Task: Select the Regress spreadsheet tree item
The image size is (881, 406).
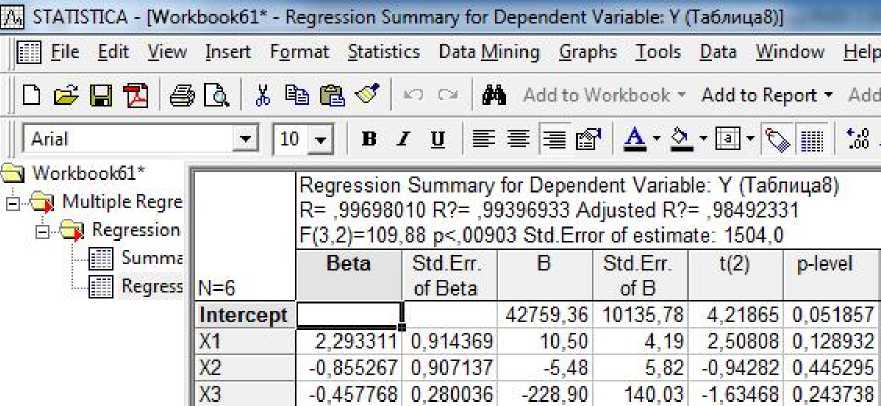Action: pyautogui.click(x=152, y=286)
